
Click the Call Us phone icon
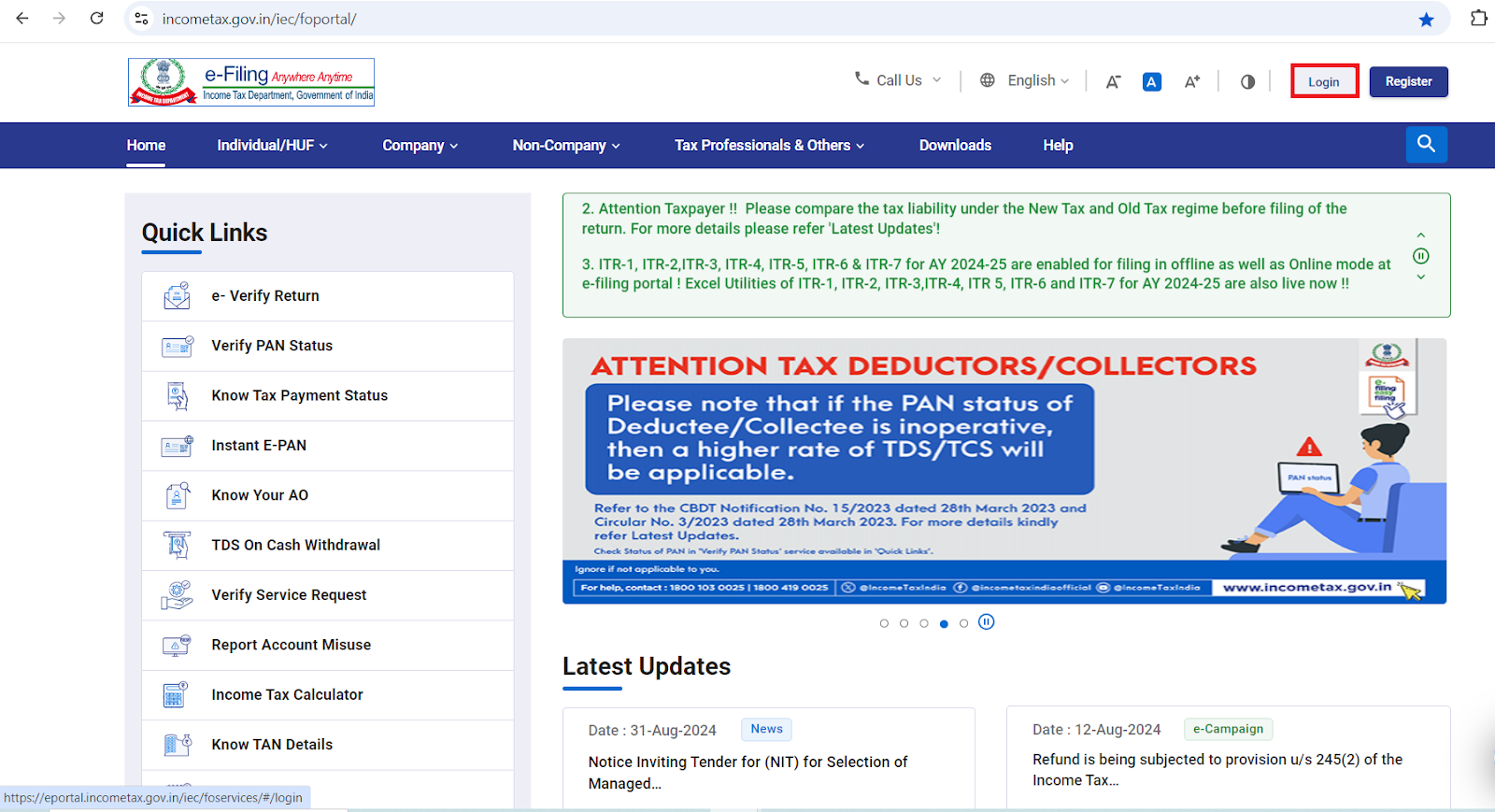(x=861, y=79)
